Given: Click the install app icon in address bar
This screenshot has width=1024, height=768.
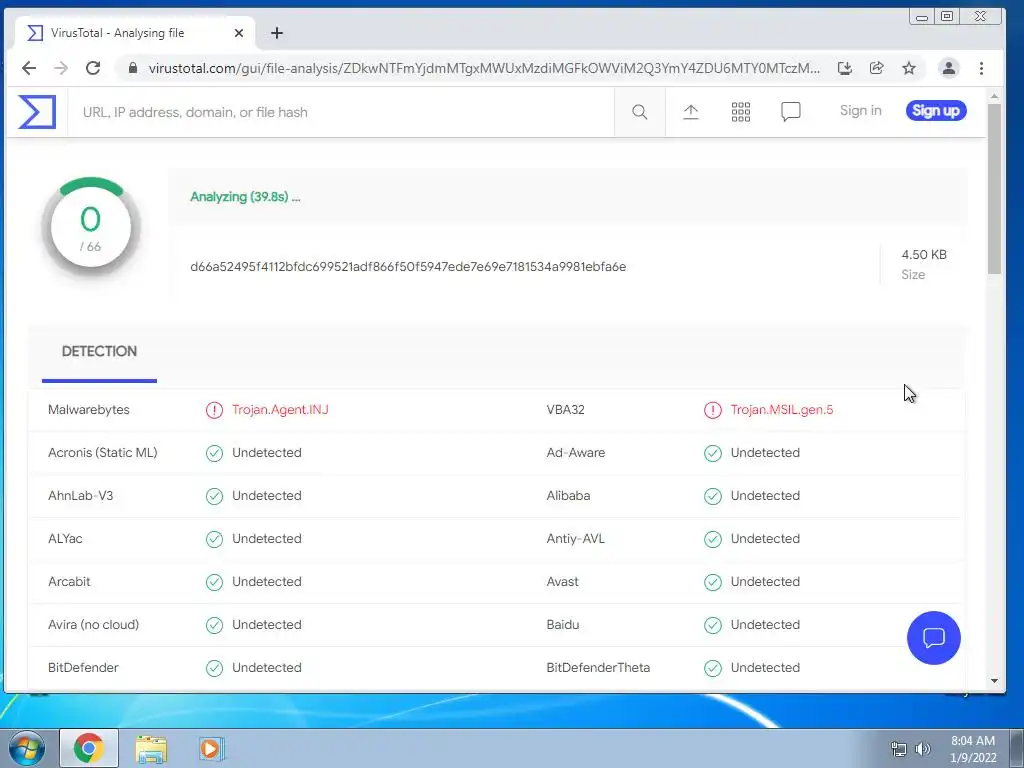Looking at the screenshot, I should coord(844,68).
